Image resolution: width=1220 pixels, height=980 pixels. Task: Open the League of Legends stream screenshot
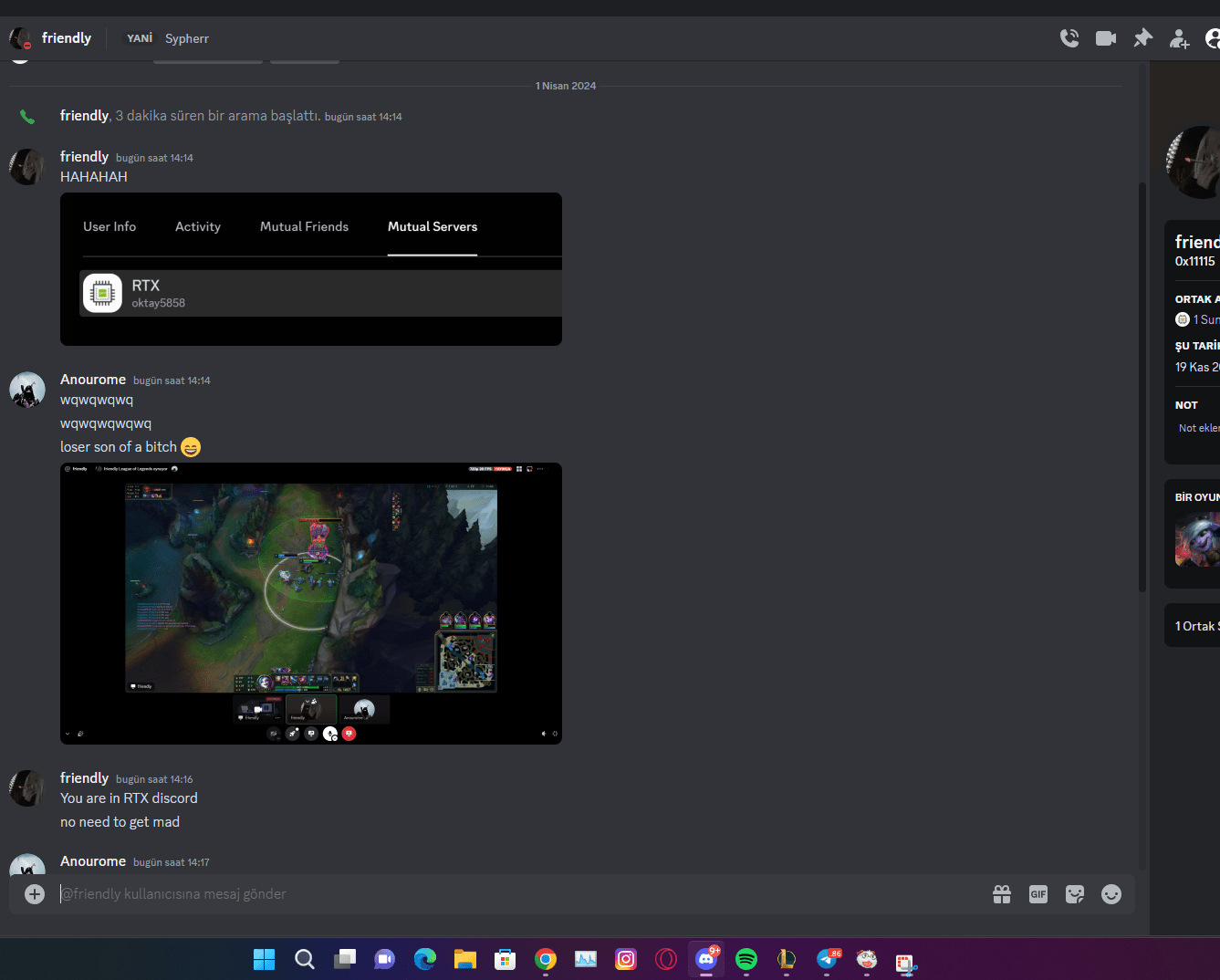point(311,603)
